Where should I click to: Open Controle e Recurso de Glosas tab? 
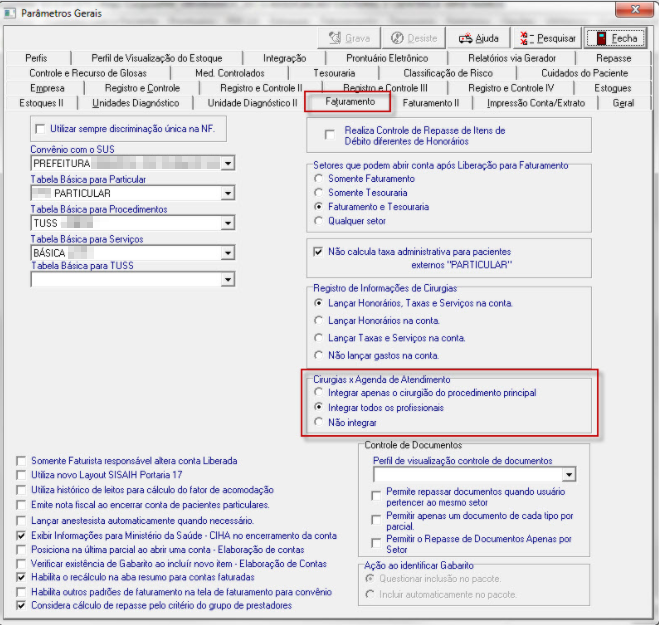coord(88,73)
